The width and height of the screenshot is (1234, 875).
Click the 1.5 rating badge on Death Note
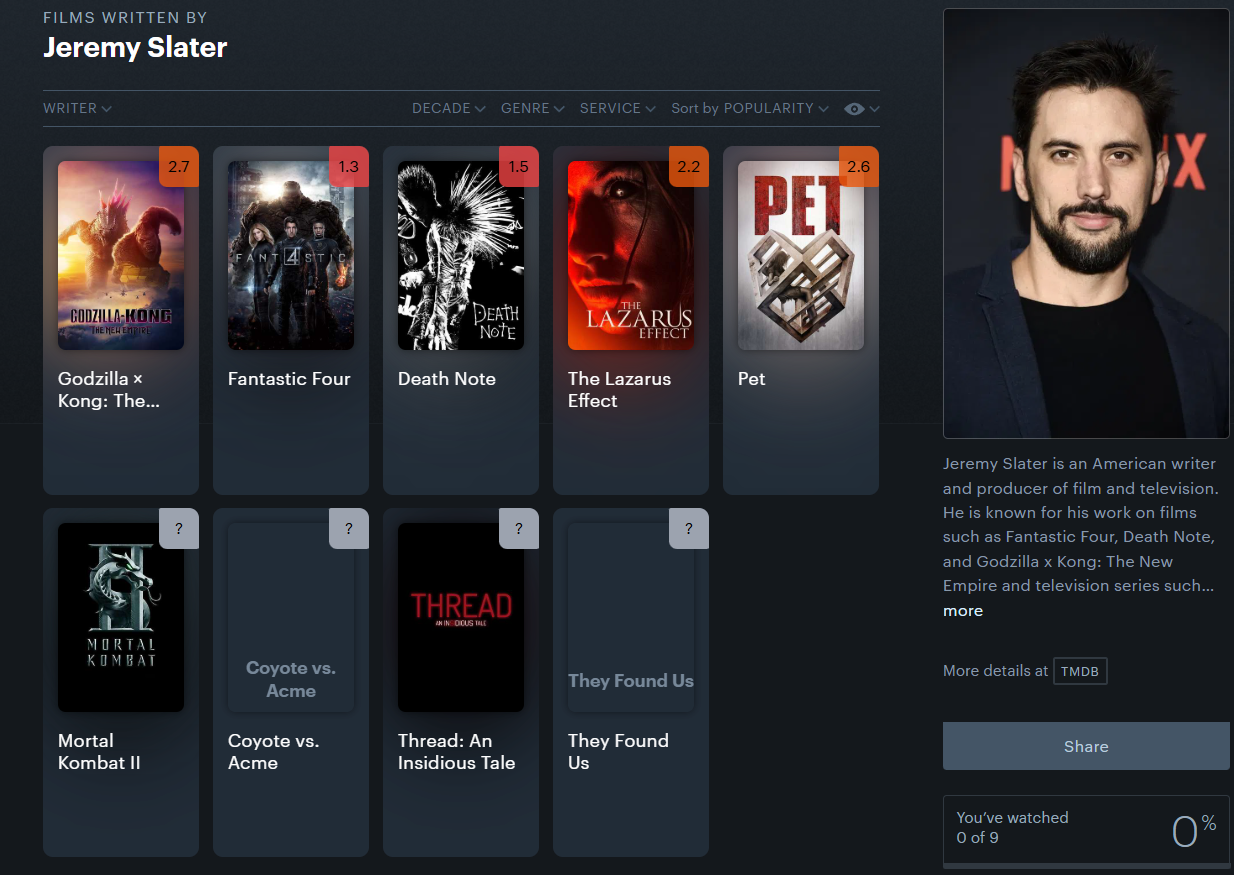tap(519, 167)
